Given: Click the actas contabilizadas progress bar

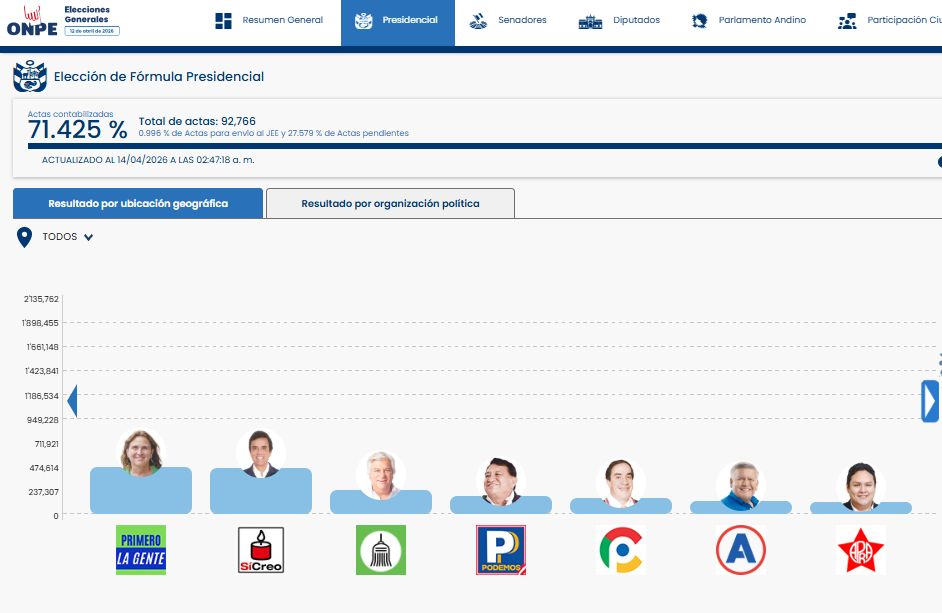Looking at the screenshot, I should 484,146.
